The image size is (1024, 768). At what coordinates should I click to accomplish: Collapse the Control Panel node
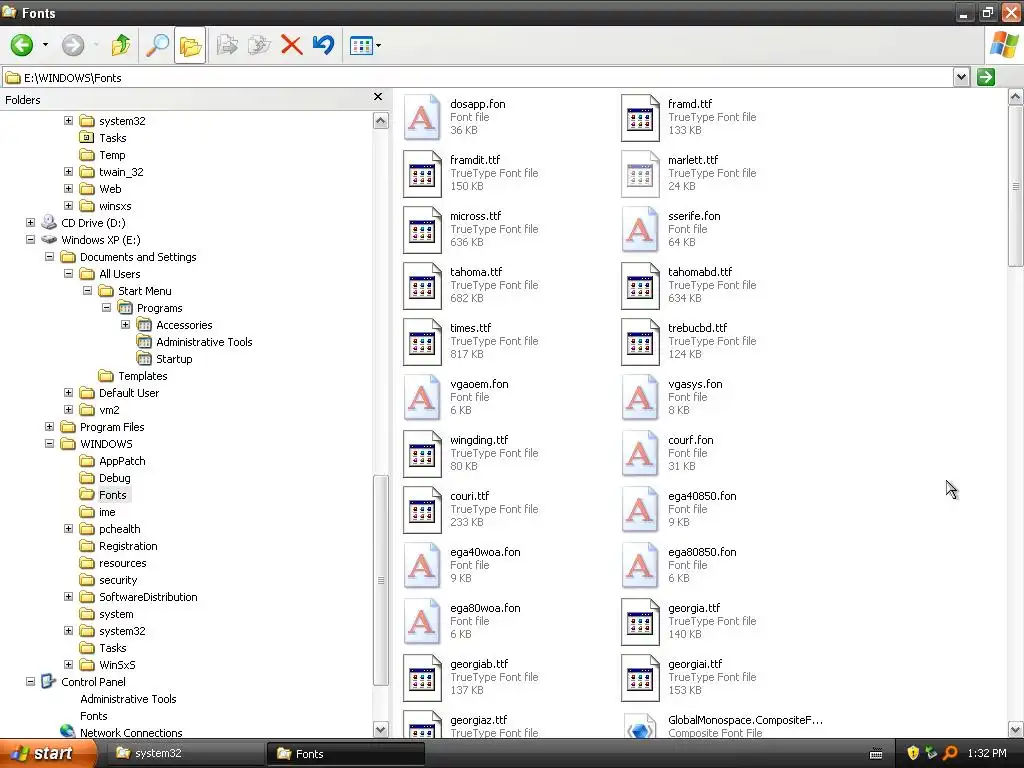tap(30, 682)
